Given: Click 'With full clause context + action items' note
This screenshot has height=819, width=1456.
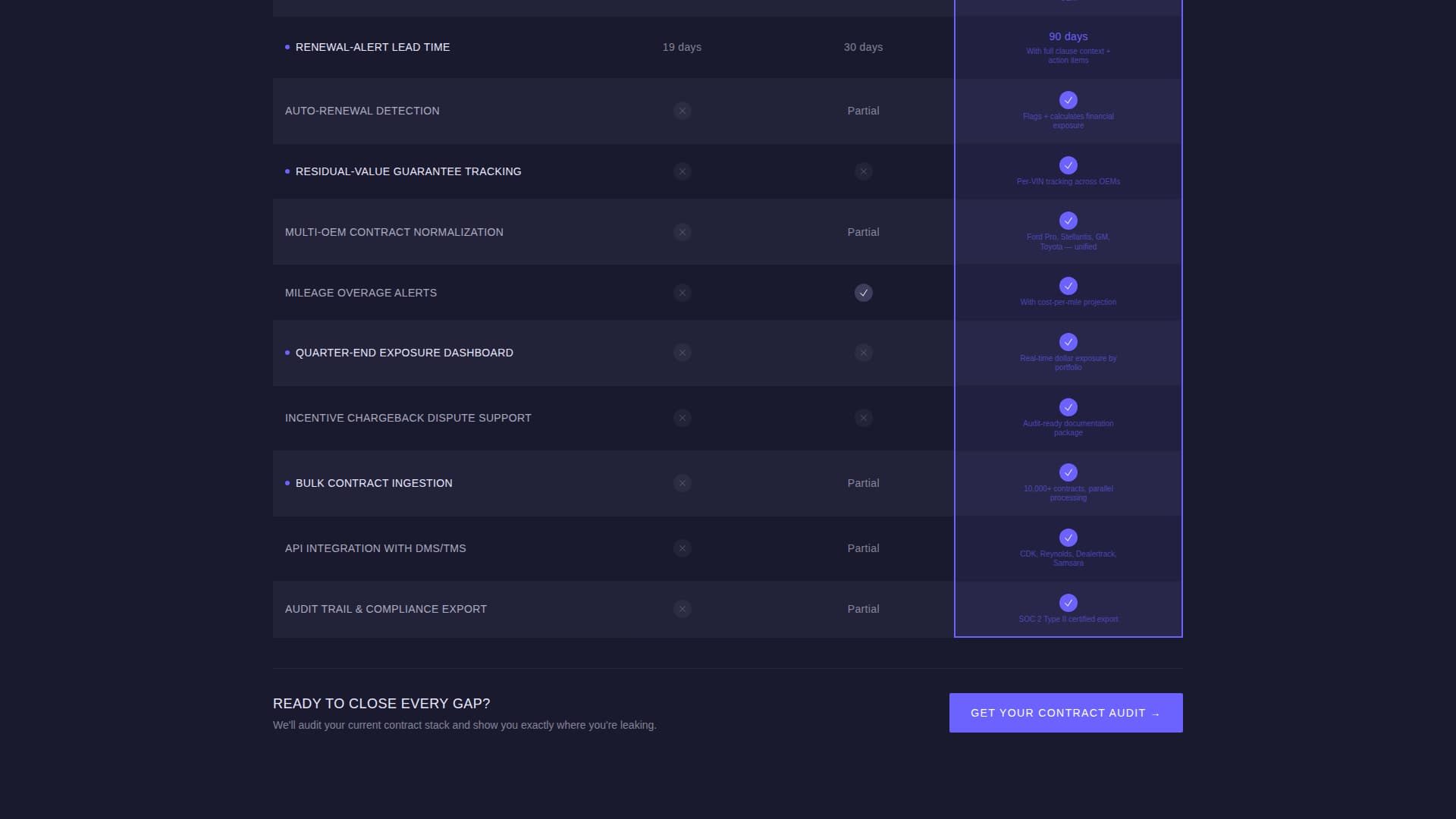Looking at the screenshot, I should pos(1068,56).
